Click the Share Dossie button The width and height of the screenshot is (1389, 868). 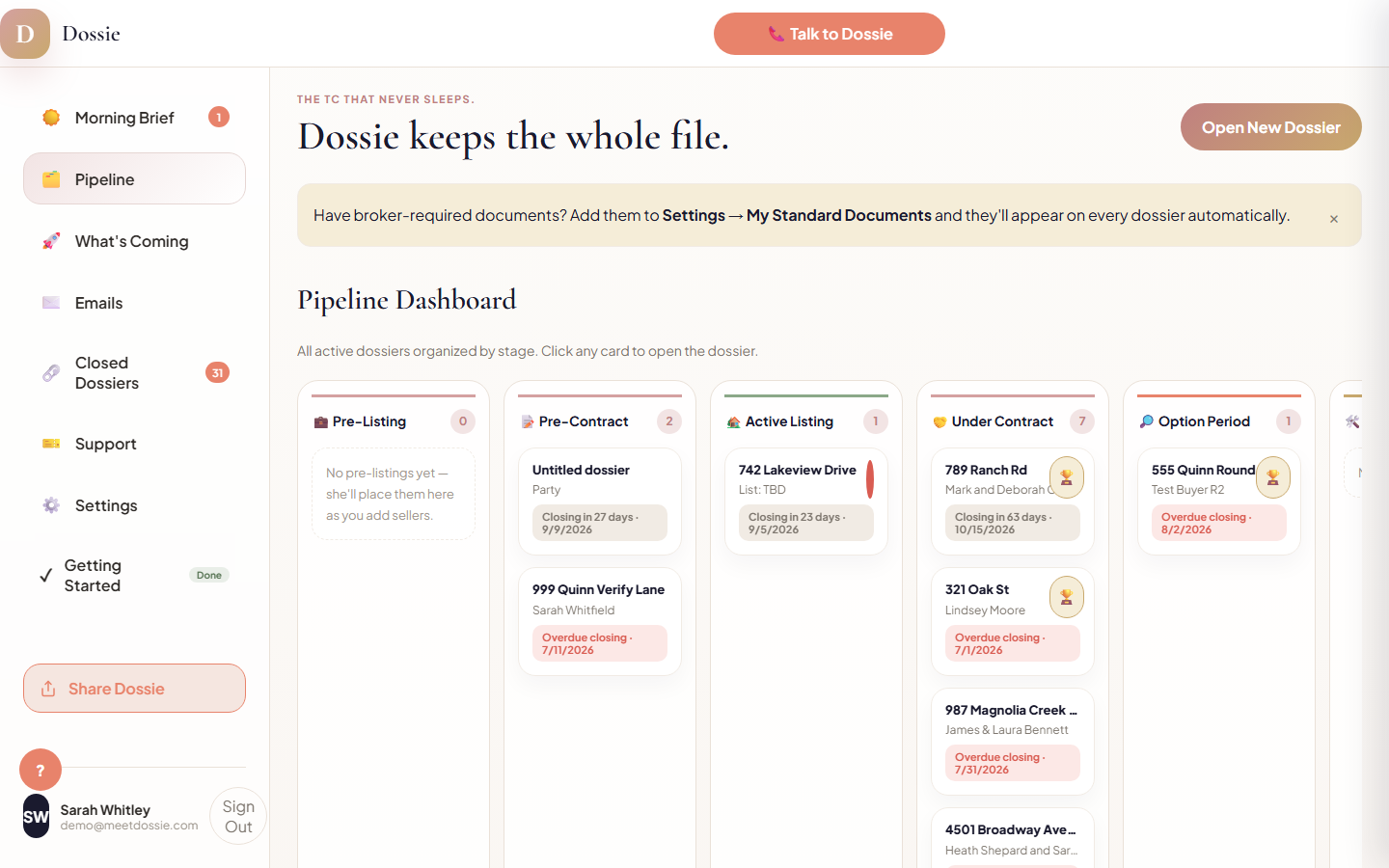[134, 689]
